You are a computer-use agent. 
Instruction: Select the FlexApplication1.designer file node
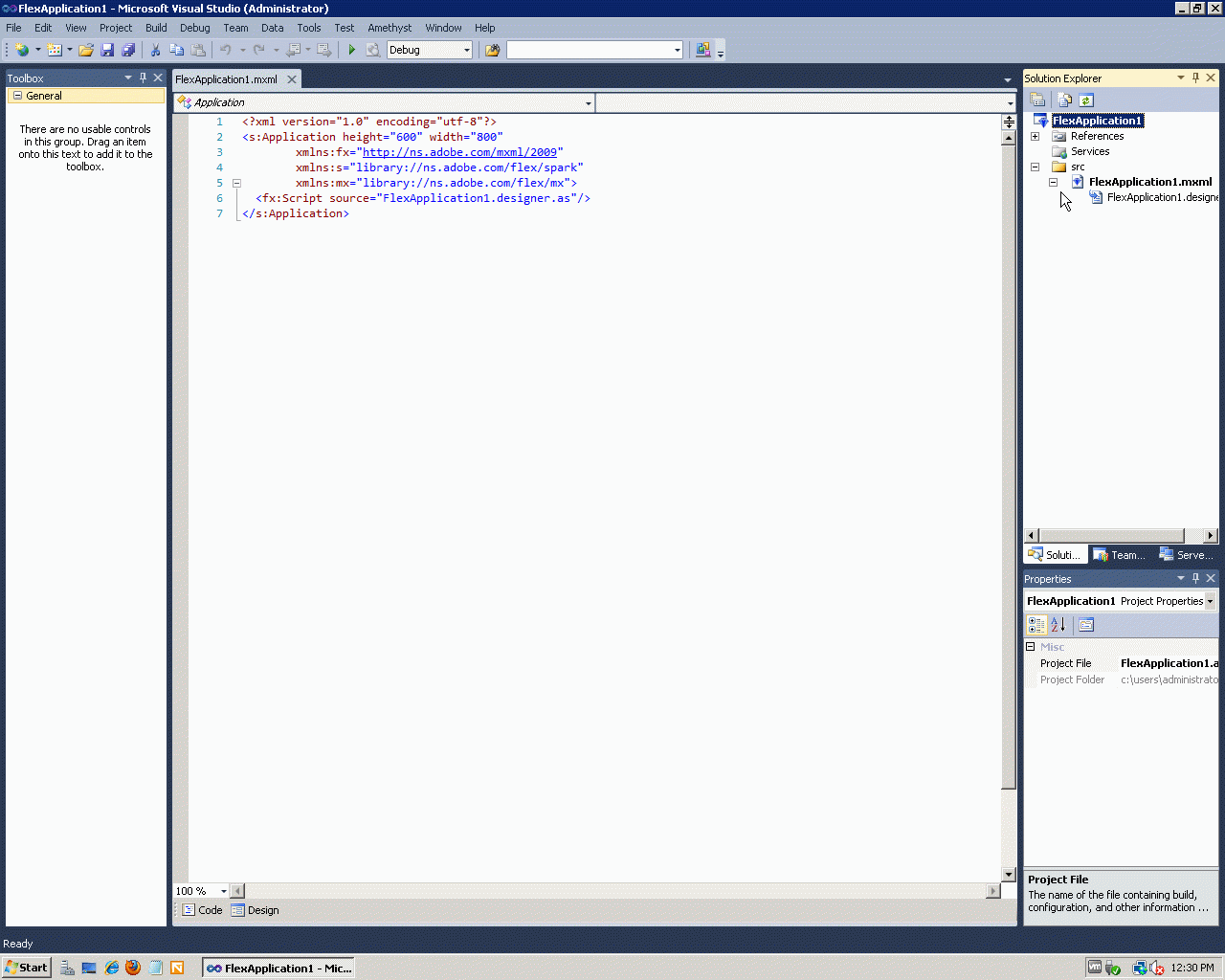1163,197
